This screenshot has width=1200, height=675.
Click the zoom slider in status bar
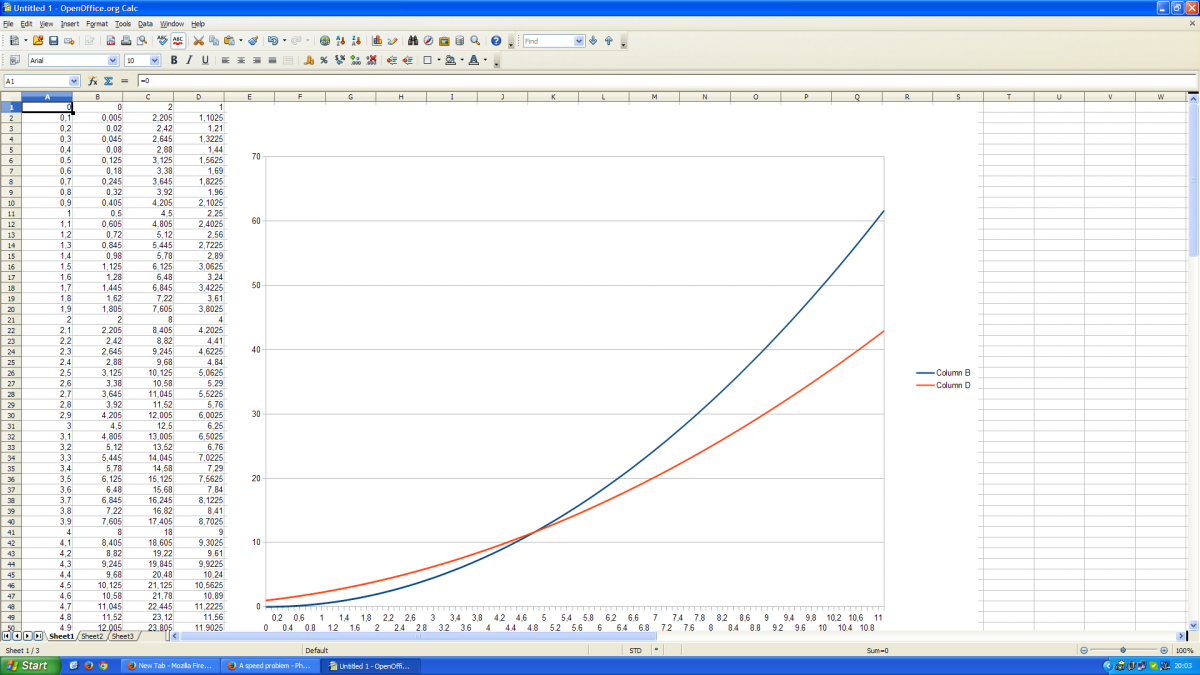[1123, 650]
